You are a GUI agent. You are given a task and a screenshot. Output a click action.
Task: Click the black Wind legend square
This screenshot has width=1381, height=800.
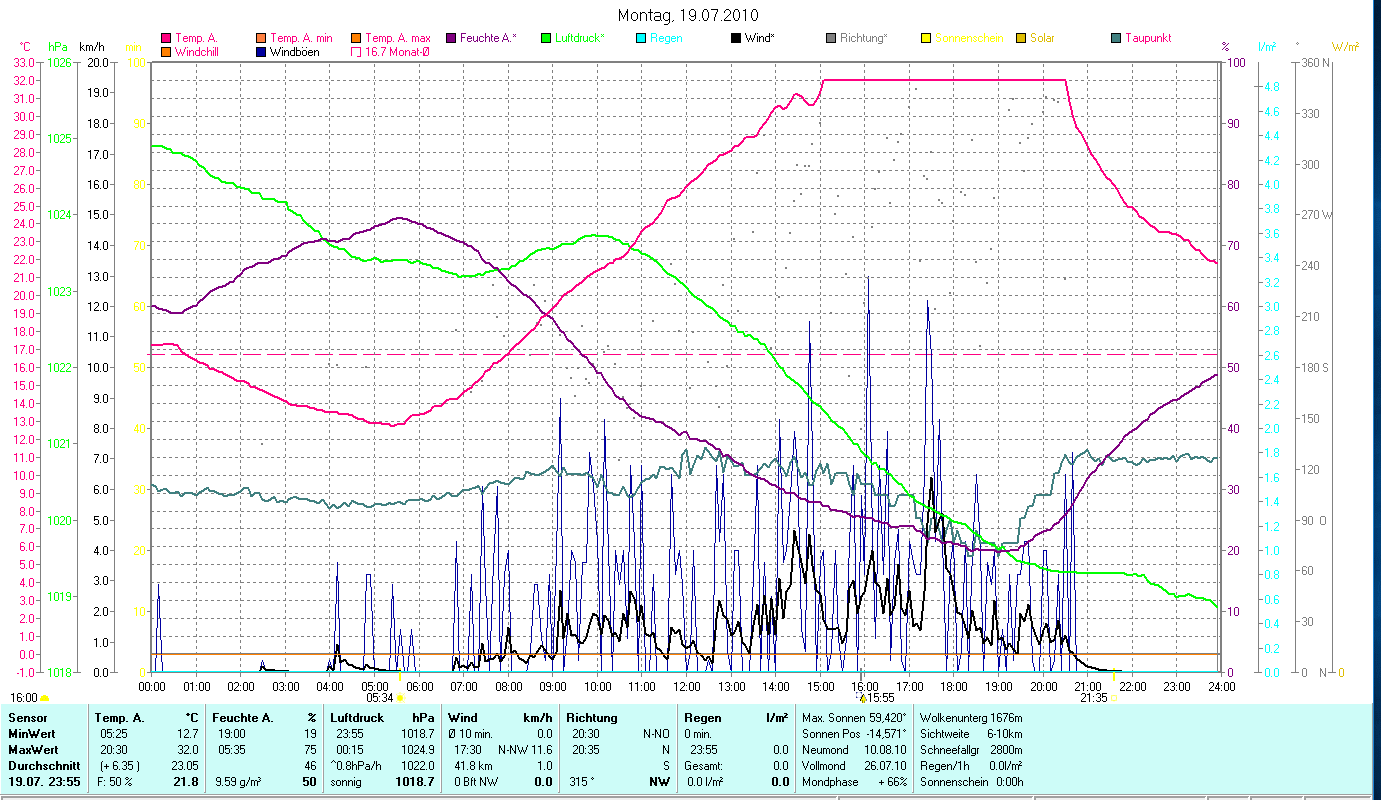pos(736,38)
